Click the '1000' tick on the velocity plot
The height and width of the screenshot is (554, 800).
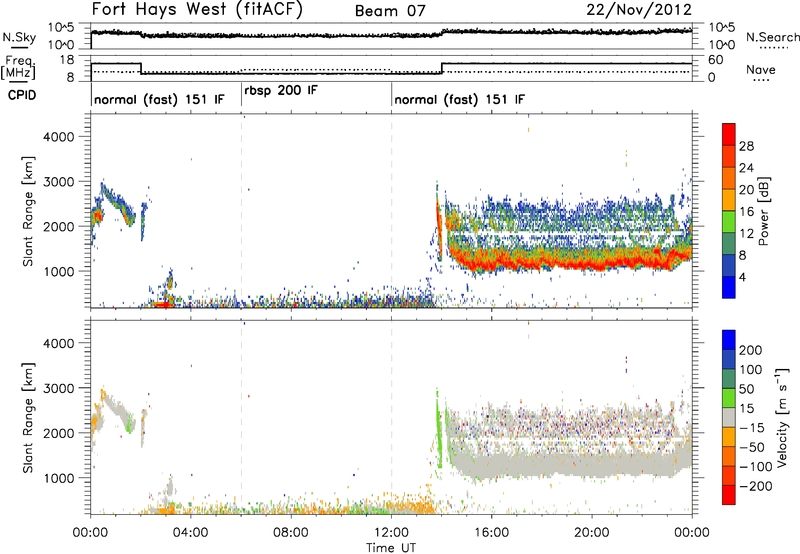(x=58, y=478)
